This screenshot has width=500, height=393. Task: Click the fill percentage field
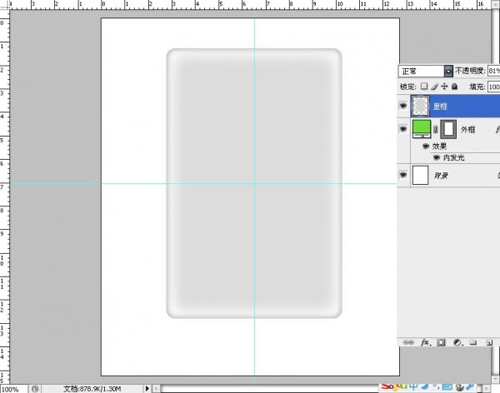pos(494,87)
